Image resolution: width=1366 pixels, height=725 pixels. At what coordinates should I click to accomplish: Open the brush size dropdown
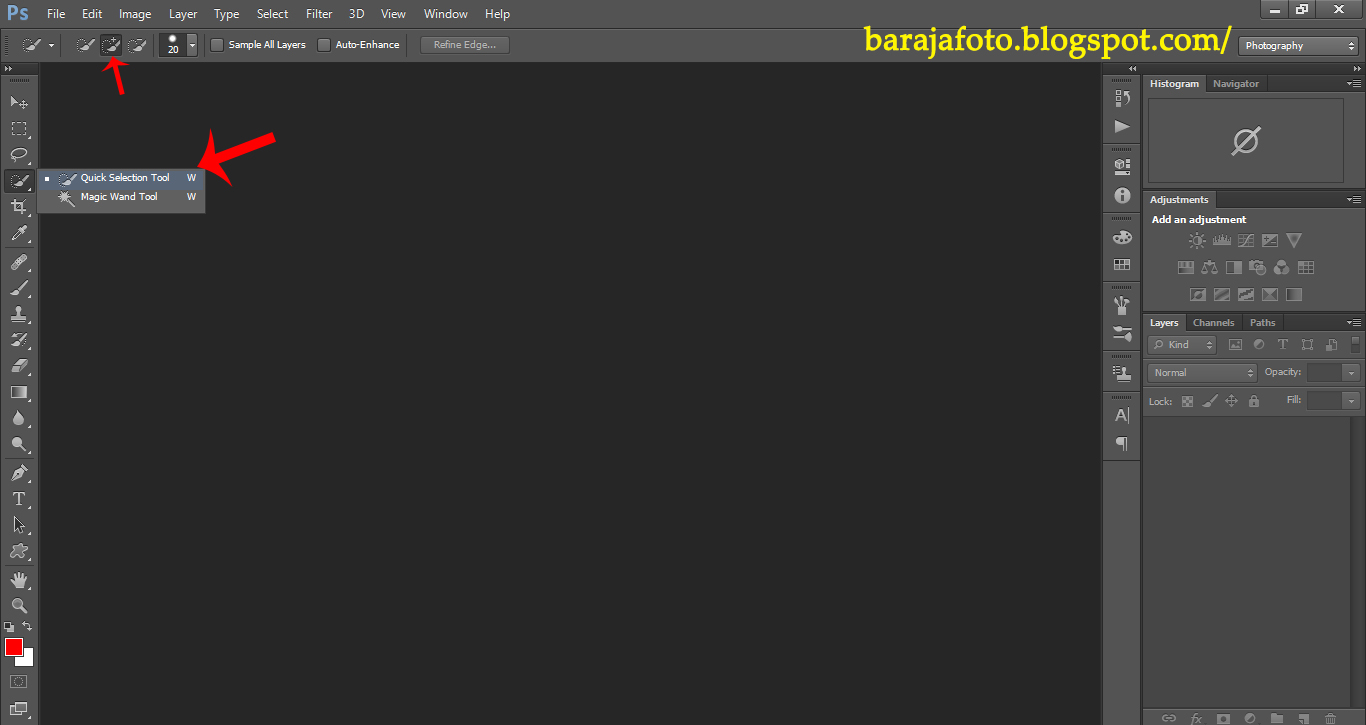pos(191,44)
